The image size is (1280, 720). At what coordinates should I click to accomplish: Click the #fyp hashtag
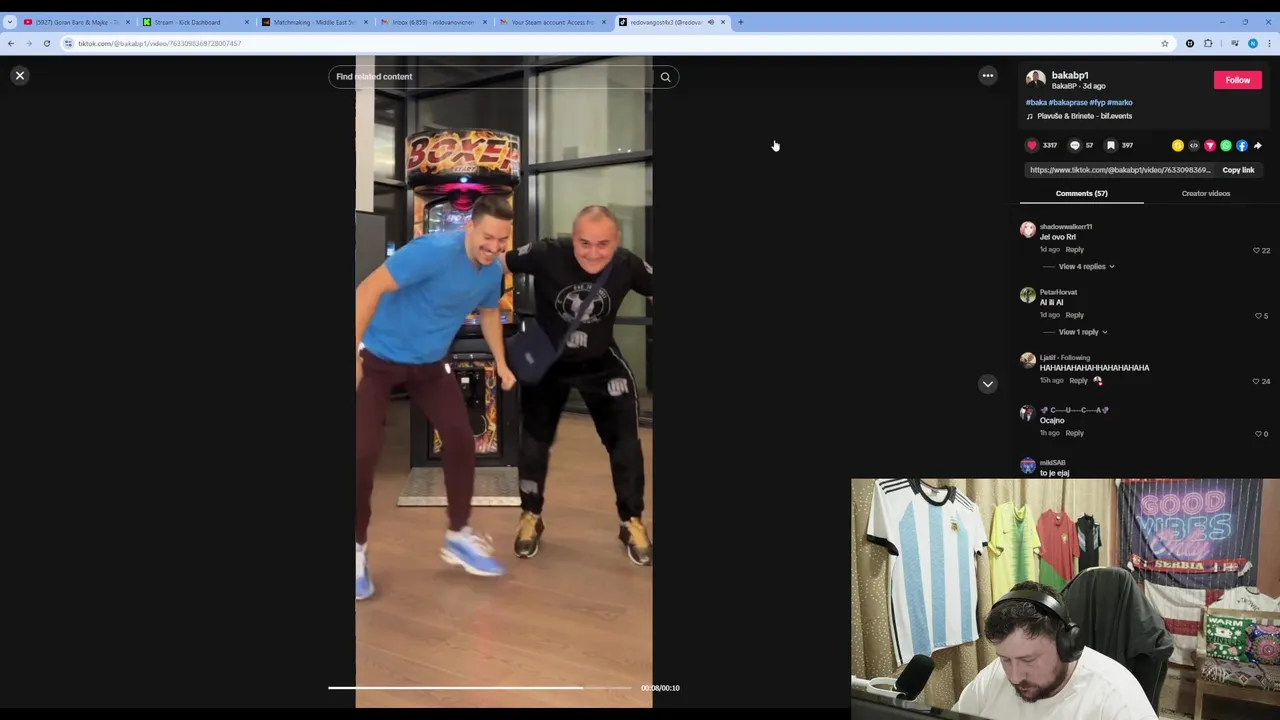click(1097, 102)
